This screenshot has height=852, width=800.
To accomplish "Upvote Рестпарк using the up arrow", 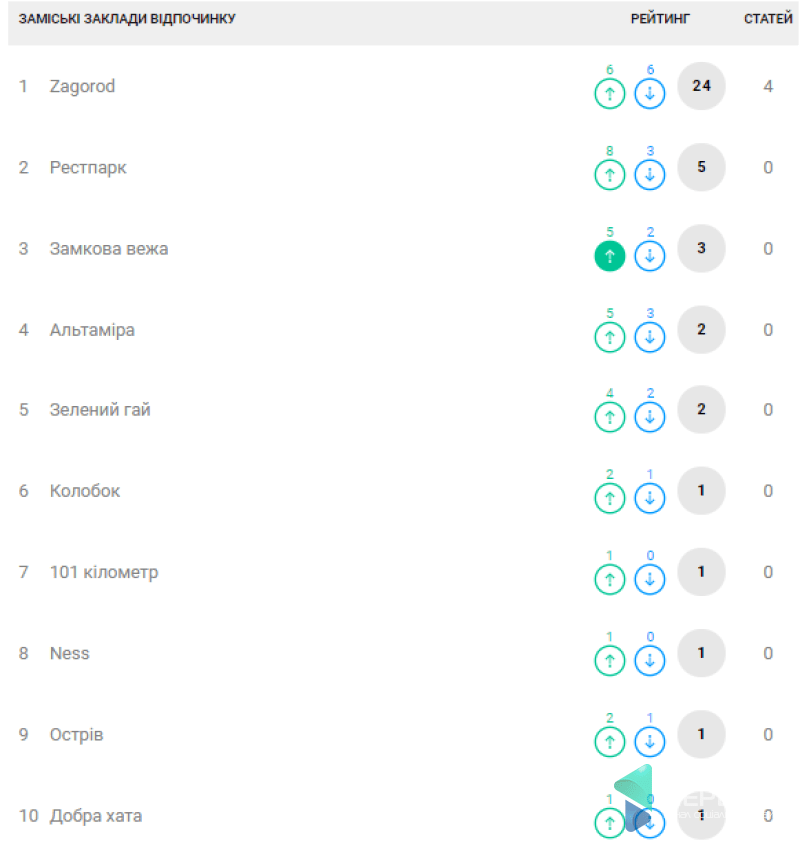I will [610, 175].
